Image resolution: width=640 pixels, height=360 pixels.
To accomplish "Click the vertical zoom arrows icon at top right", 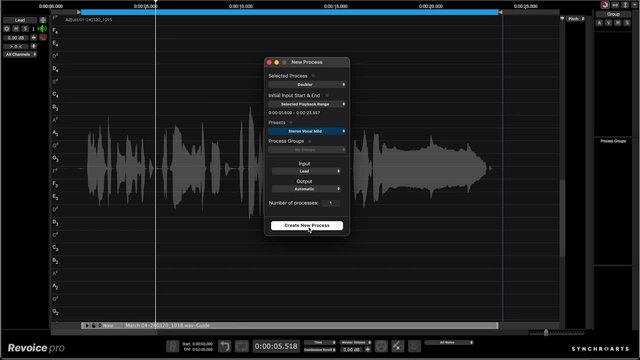I will tap(625, 5).
